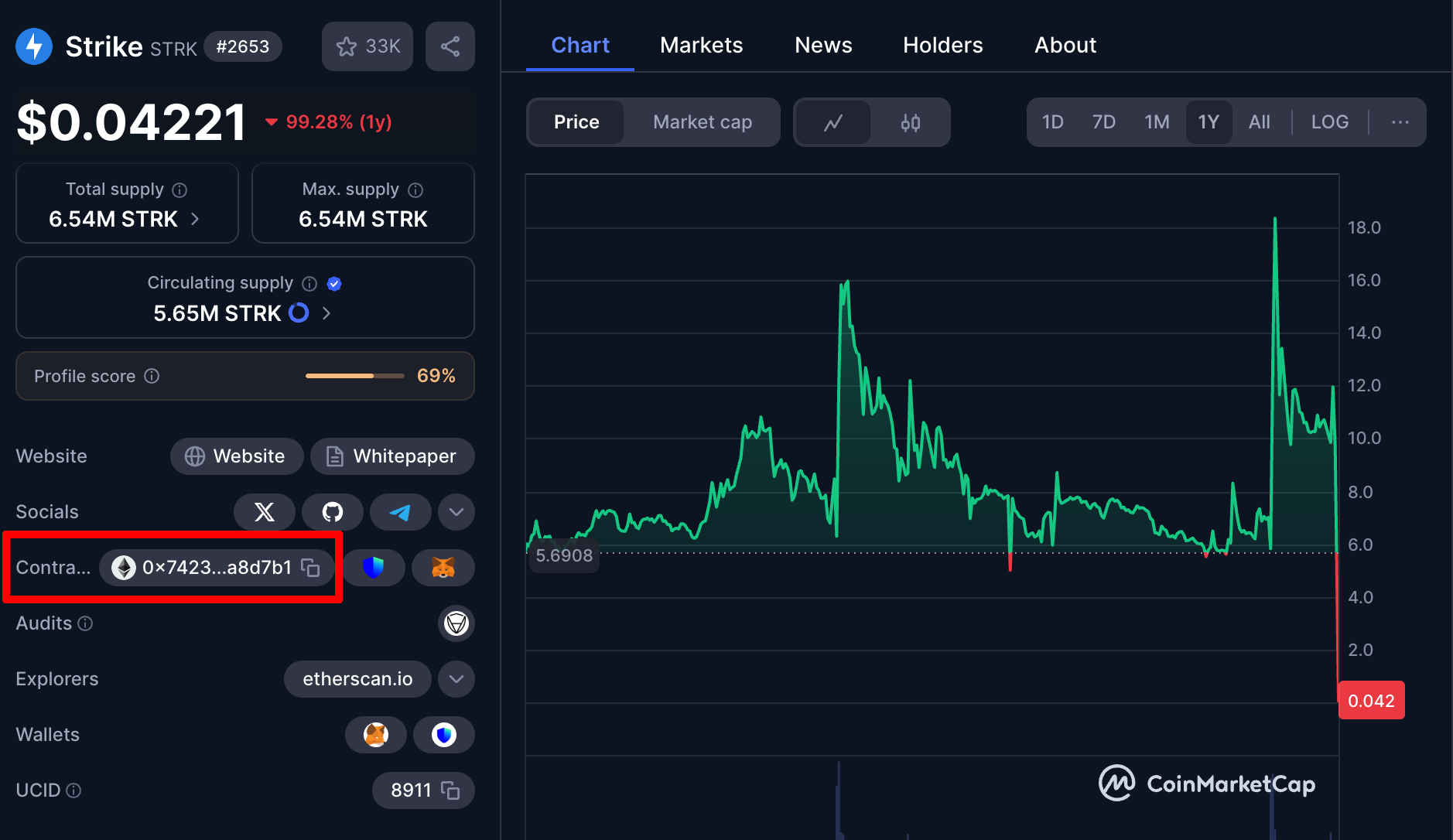Open the About tab

(1065, 45)
